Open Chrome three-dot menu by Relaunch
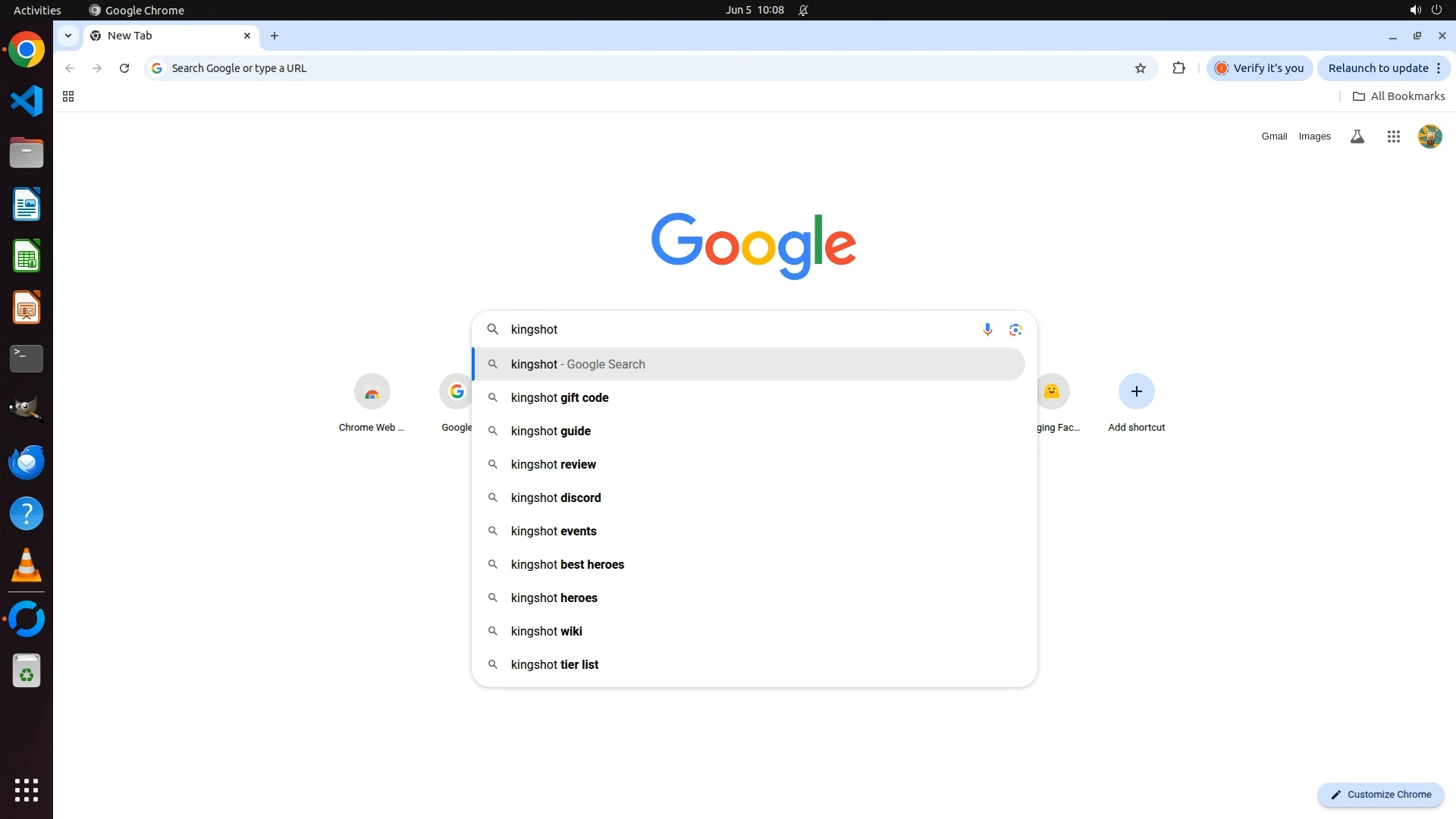 click(x=1439, y=68)
